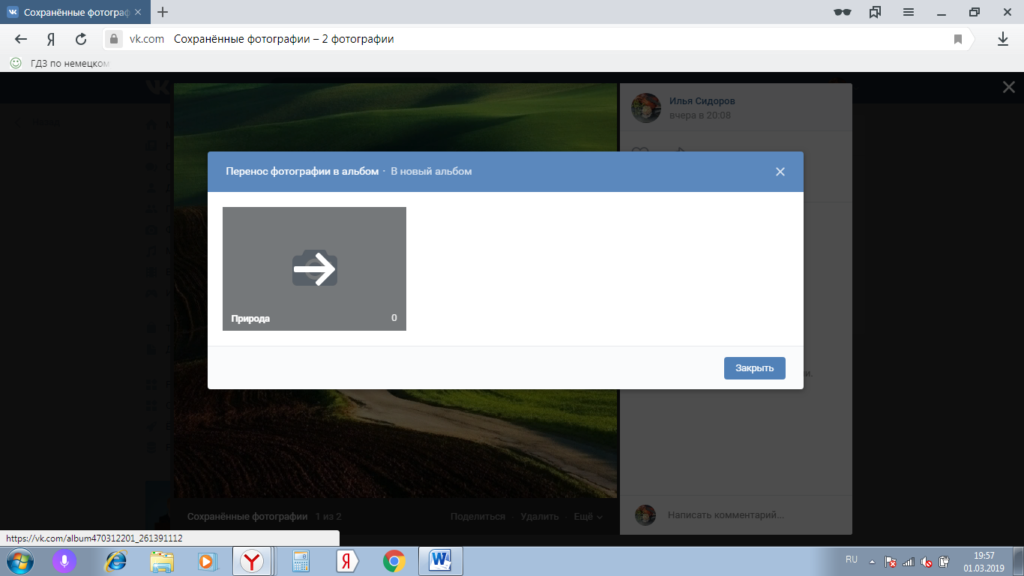Reload the page with the refresh icon
The height and width of the screenshot is (576, 1024).
coord(81,39)
